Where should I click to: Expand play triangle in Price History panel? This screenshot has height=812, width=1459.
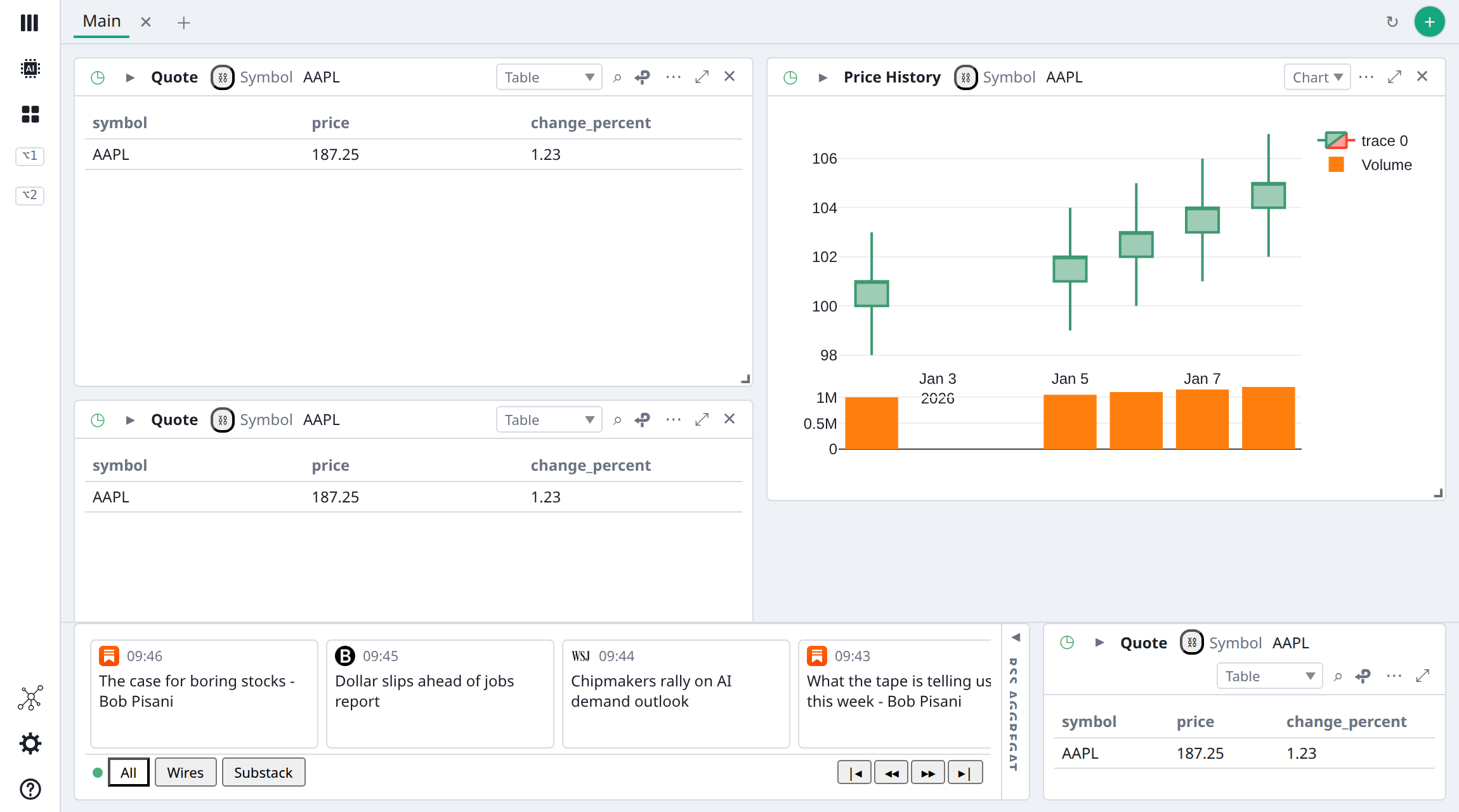pos(823,77)
